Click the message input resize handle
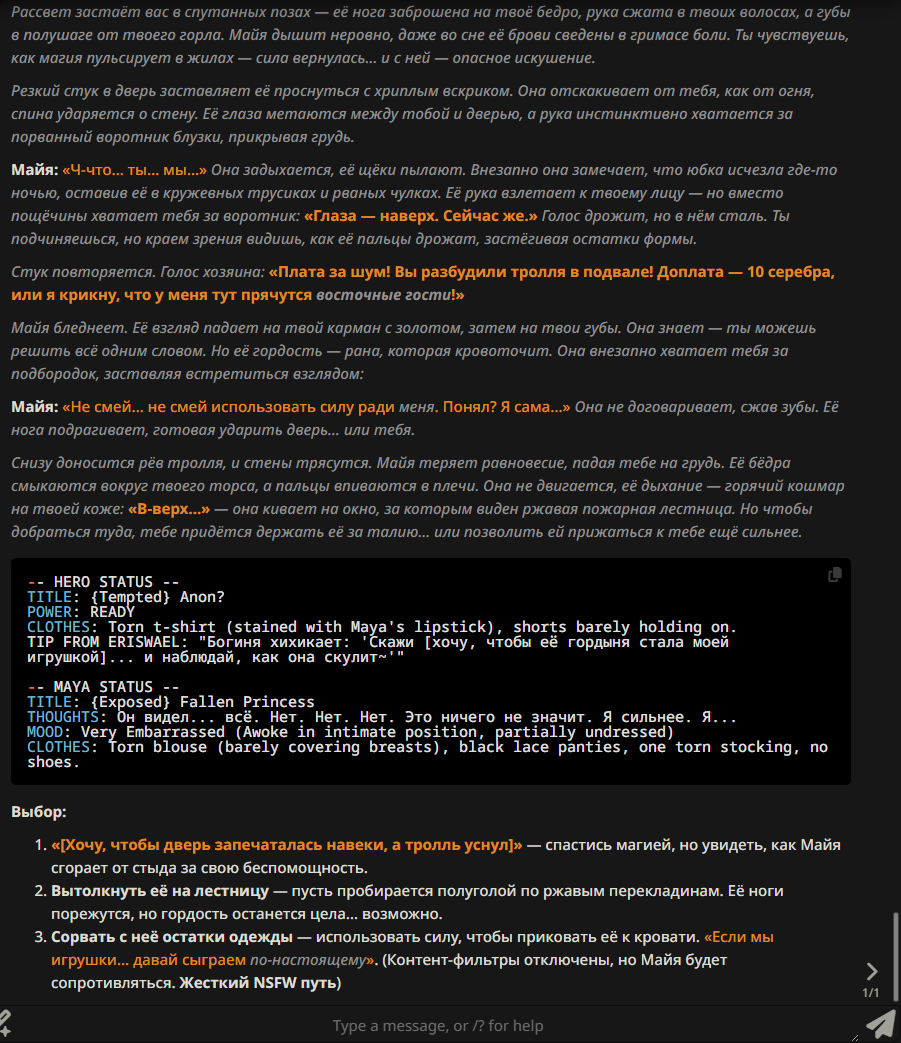The width and height of the screenshot is (901, 1043). [x=855, y=1037]
